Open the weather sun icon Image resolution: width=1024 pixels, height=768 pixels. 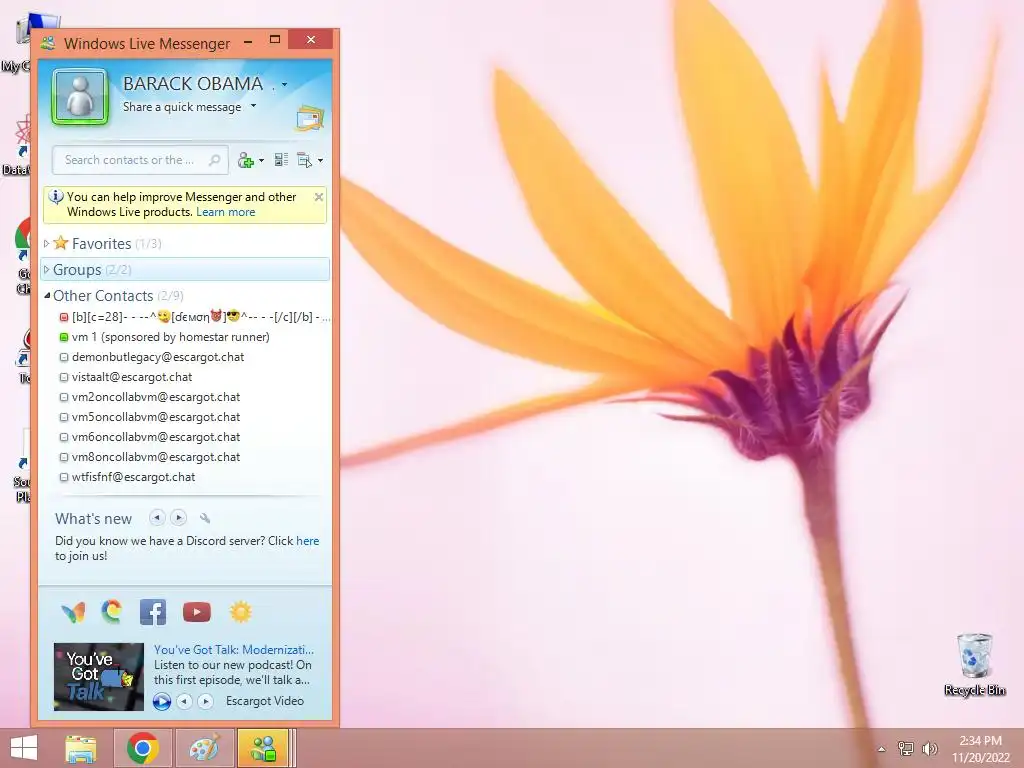point(240,612)
